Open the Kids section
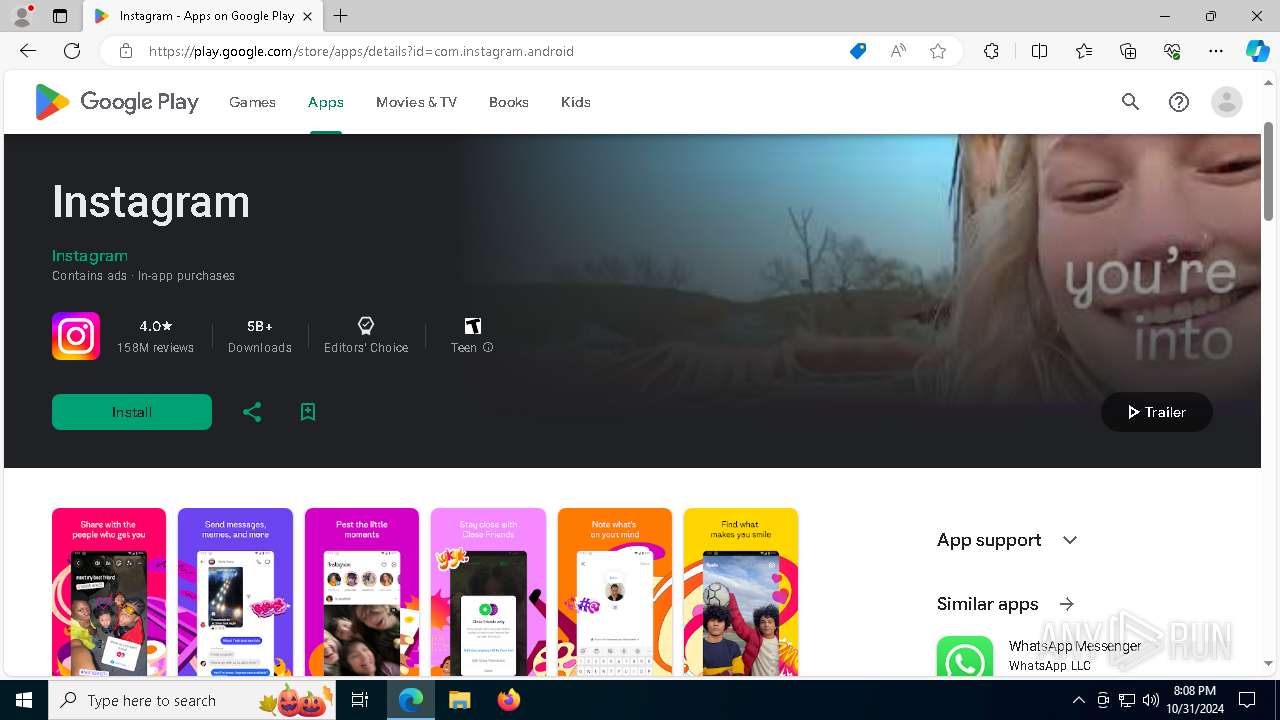The image size is (1280, 720). 576,102
